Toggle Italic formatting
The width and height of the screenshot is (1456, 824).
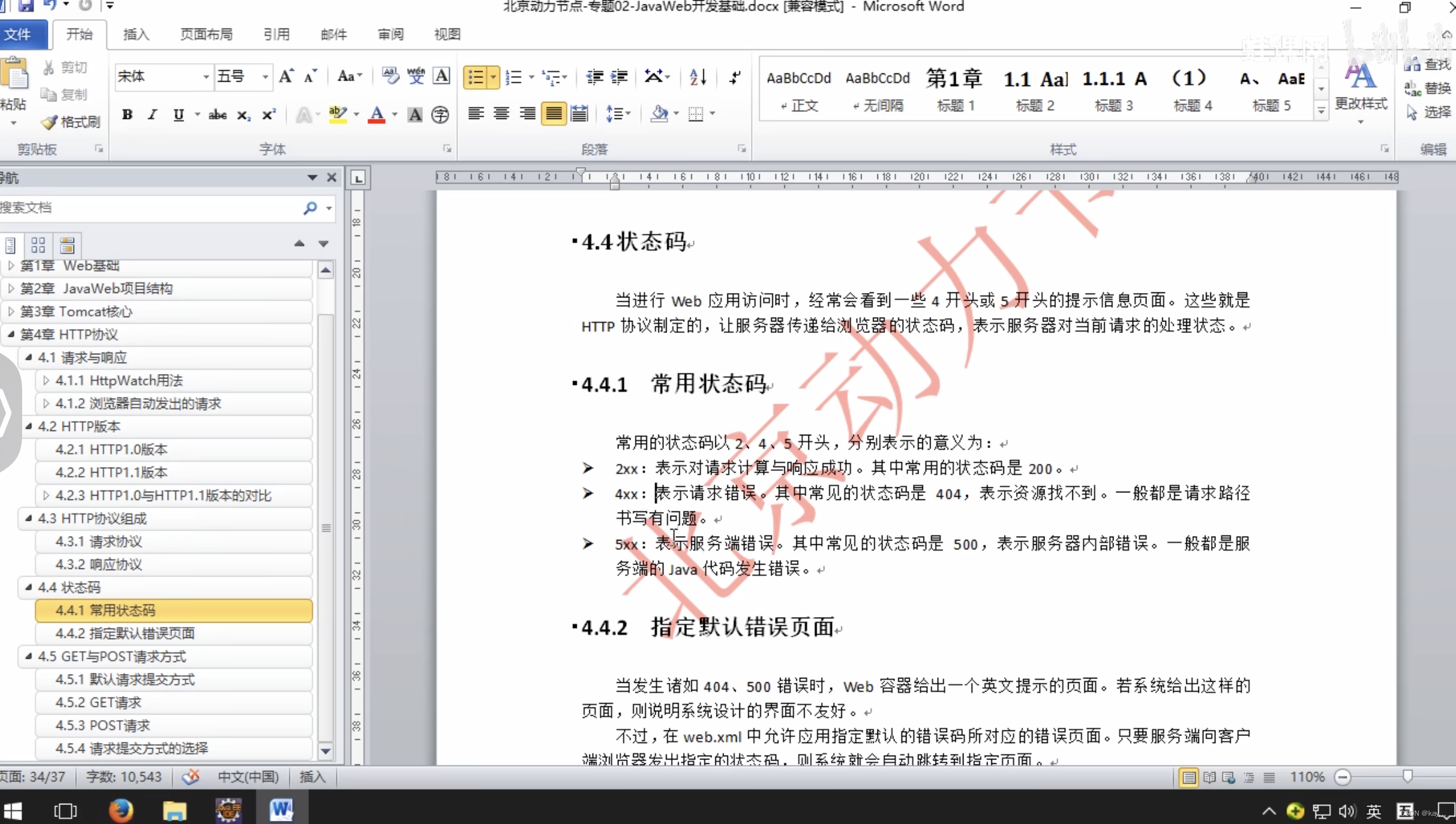point(152,115)
